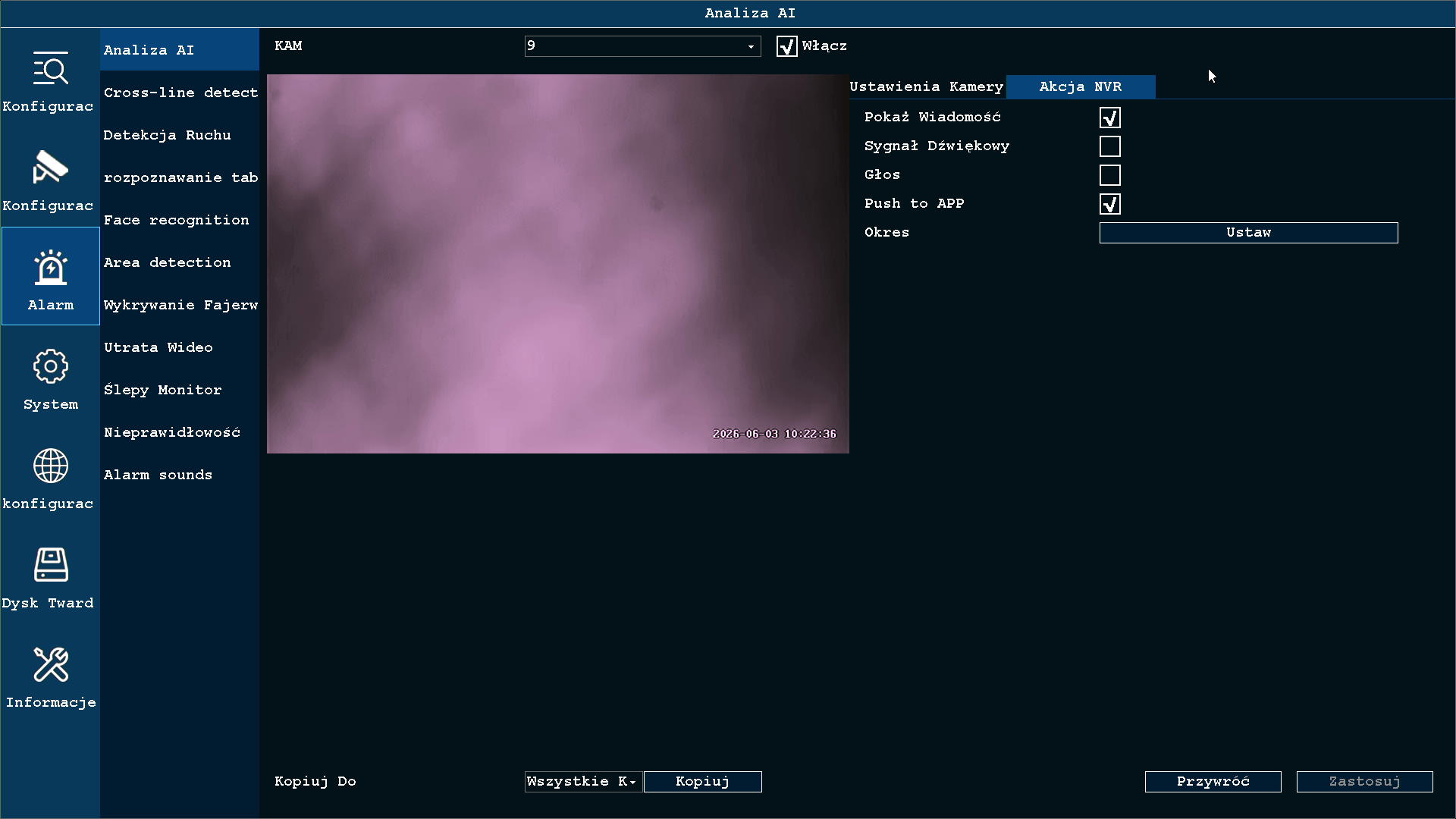Open Detekcja Ruchu menu item

[x=180, y=135]
